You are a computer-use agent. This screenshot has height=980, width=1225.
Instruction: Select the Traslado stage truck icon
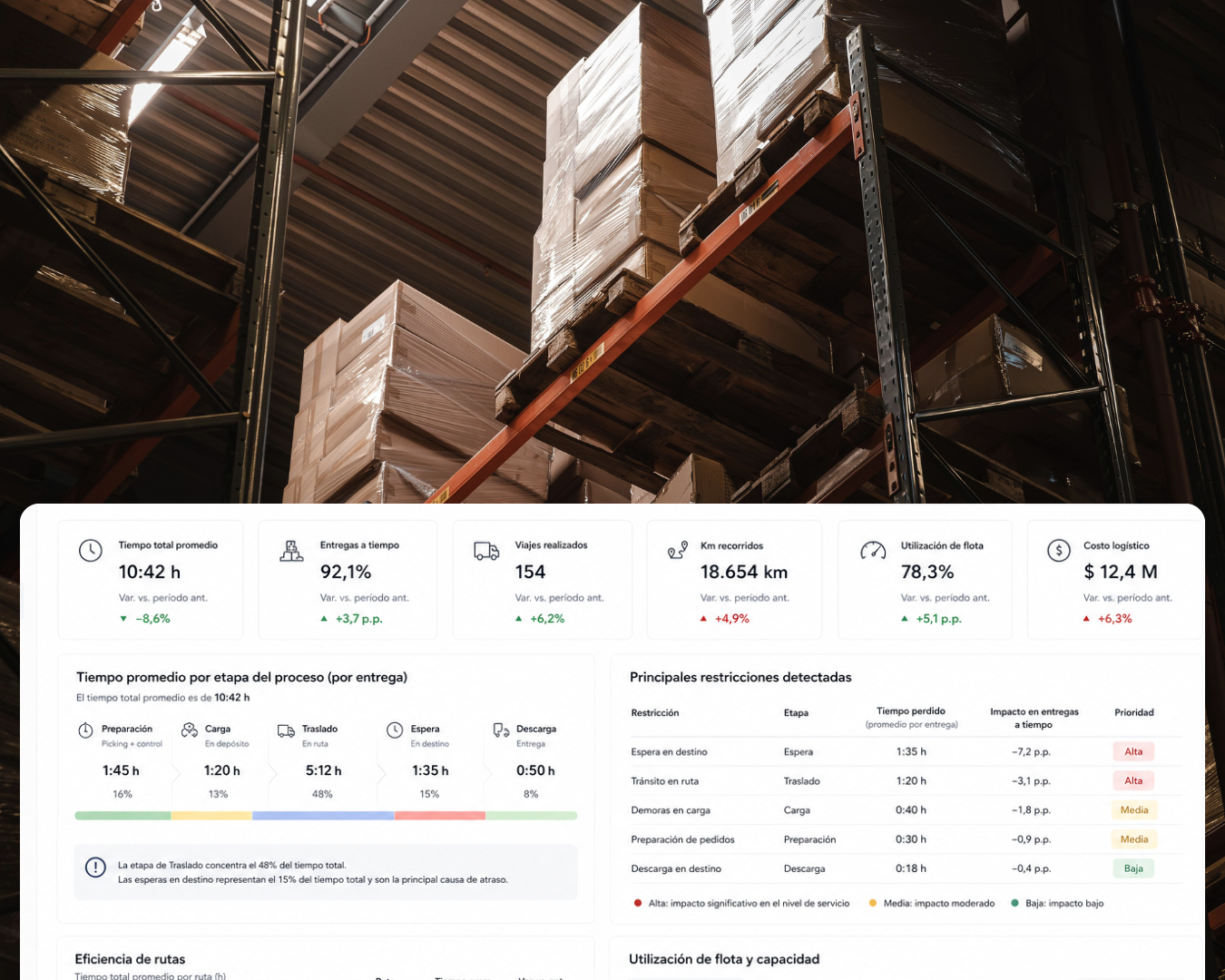pyautogui.click(x=286, y=730)
